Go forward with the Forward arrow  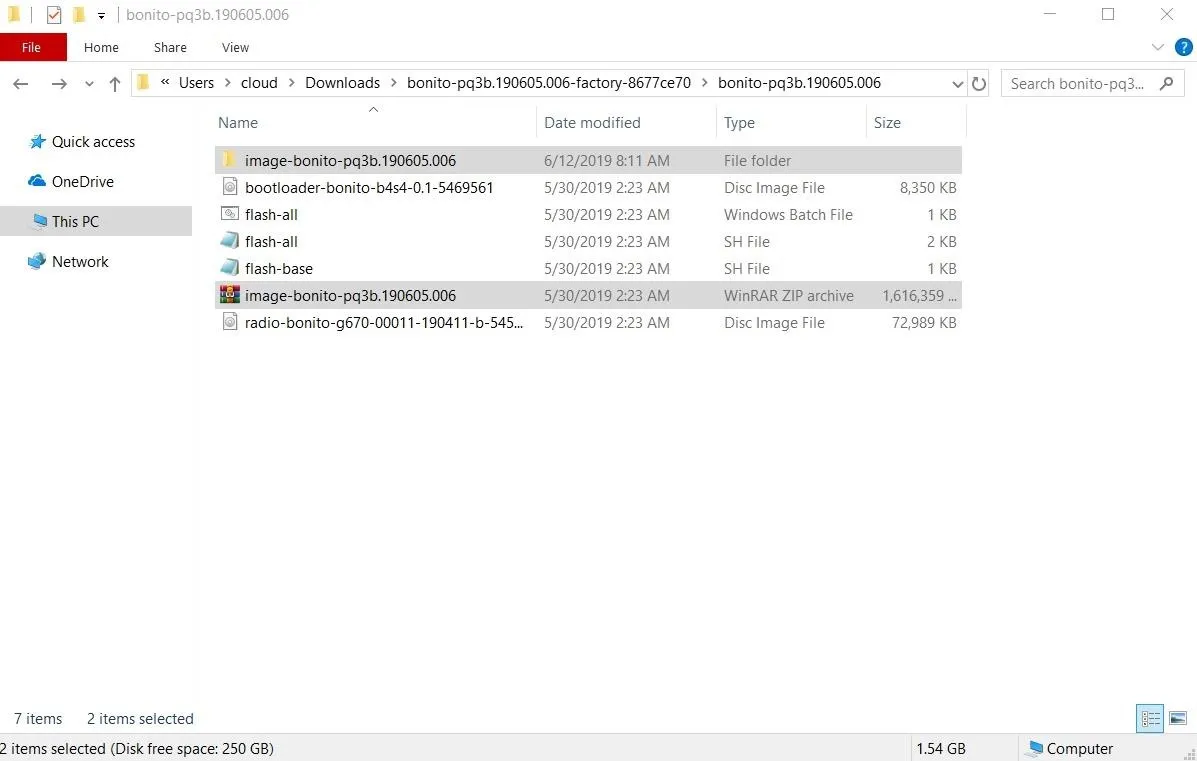click(x=59, y=84)
